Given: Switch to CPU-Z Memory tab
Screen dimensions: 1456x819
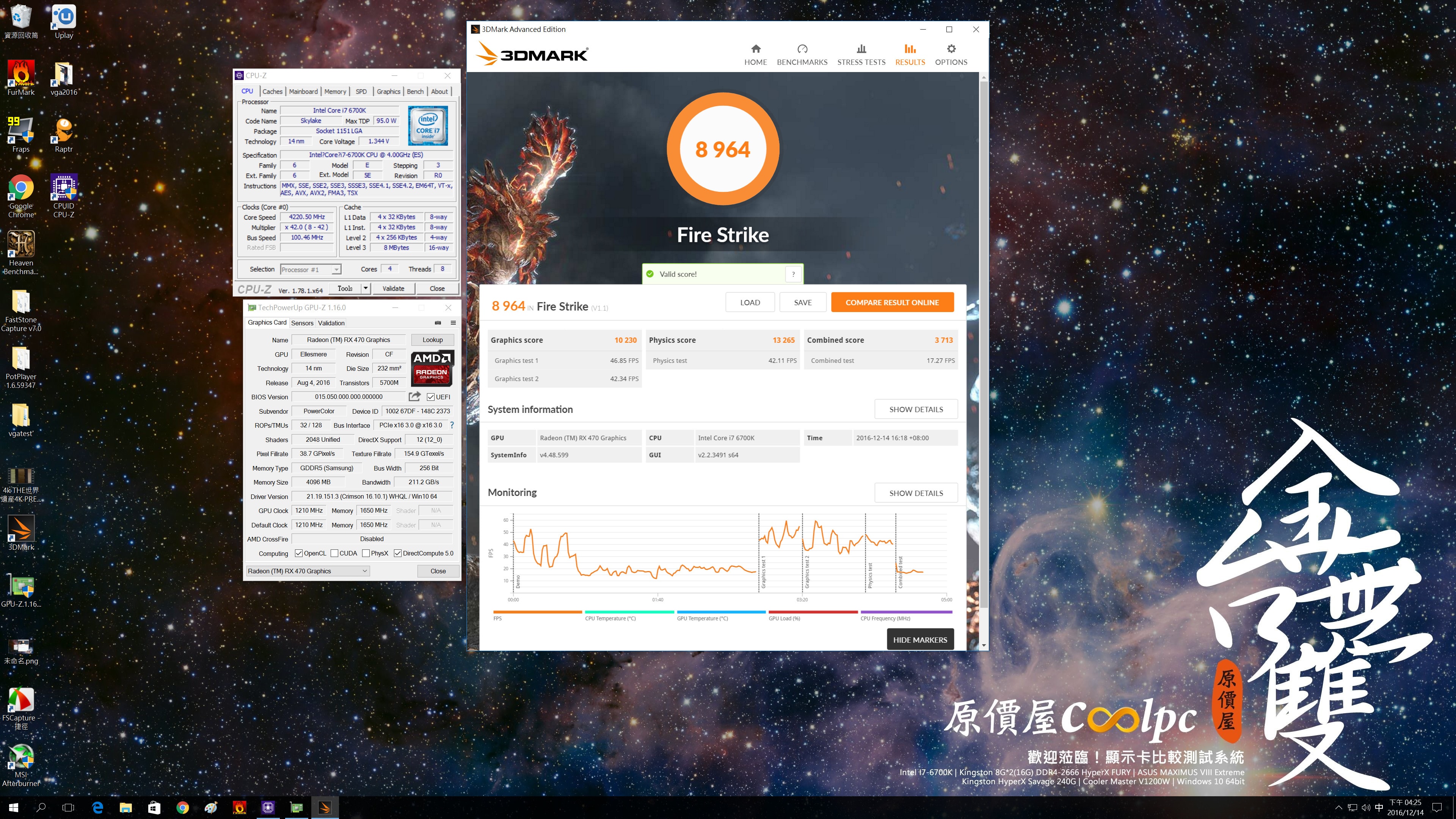Looking at the screenshot, I should point(334,91).
